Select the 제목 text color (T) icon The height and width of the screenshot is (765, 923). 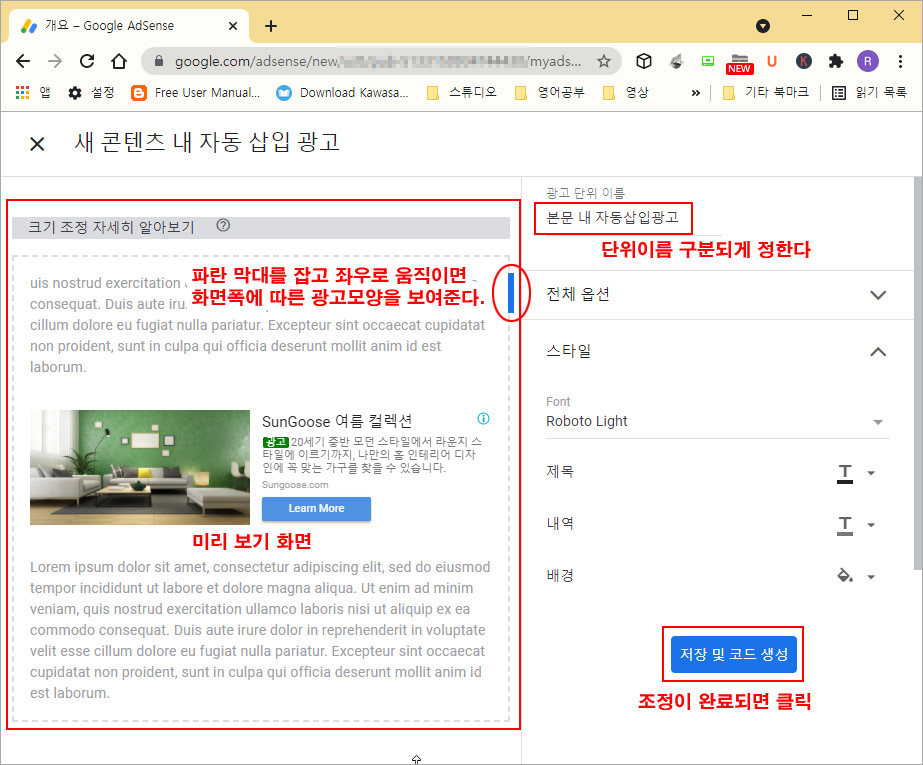pos(843,471)
